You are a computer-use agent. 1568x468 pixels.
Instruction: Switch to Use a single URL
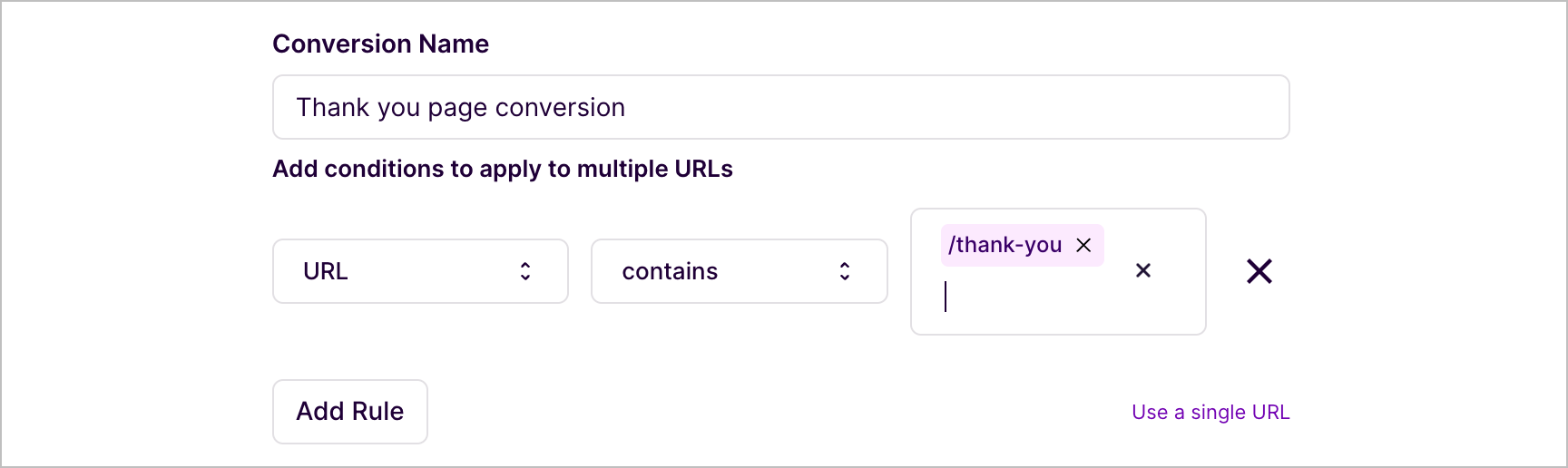tap(1210, 413)
